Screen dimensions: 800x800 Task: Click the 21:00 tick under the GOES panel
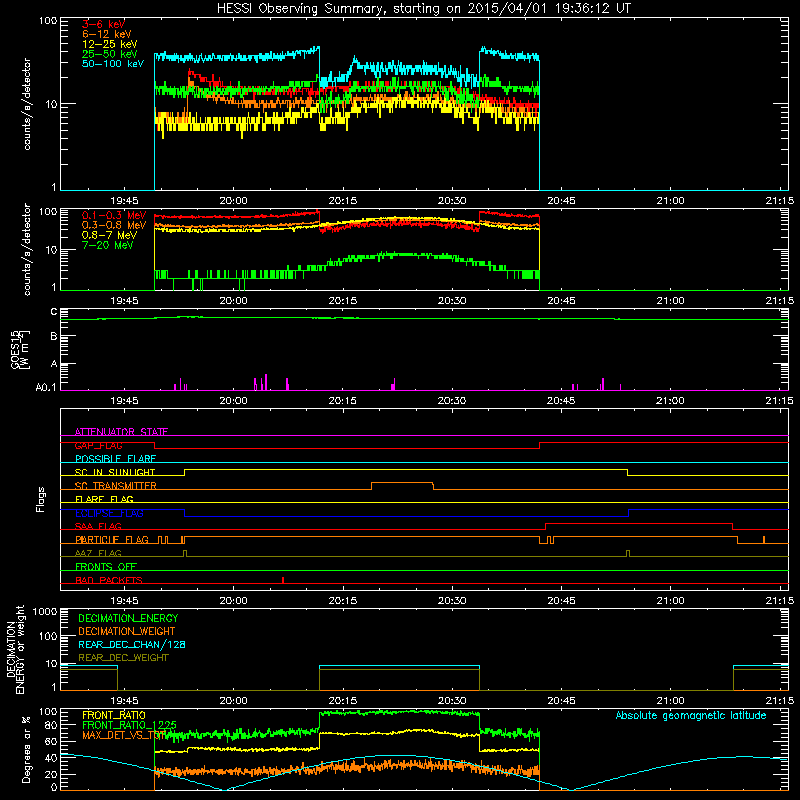[670, 401]
